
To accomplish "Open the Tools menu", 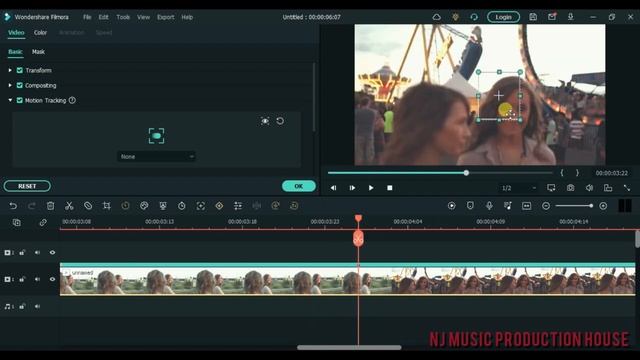I will coord(123,17).
